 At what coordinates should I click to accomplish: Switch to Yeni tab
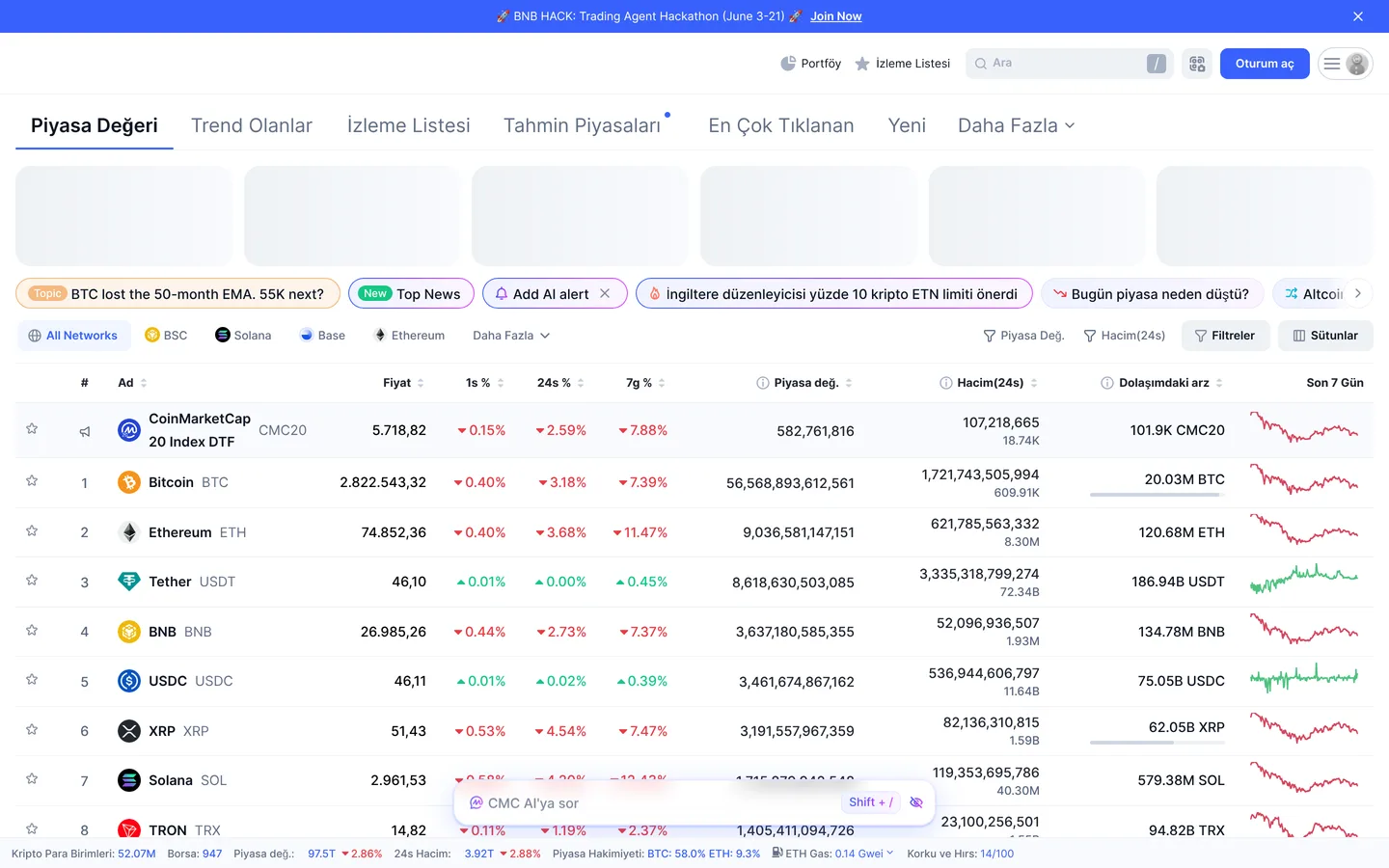pos(907,125)
